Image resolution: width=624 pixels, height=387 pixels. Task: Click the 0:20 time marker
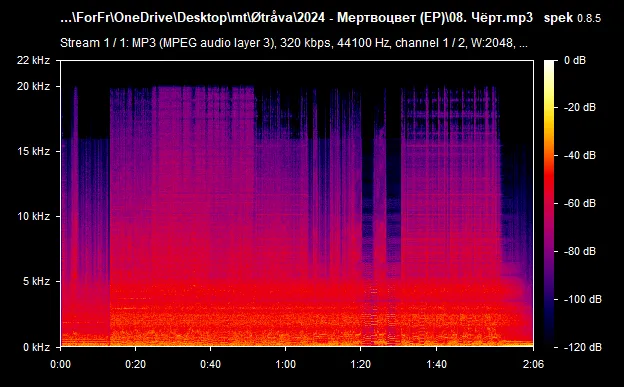pyautogui.click(x=135, y=364)
